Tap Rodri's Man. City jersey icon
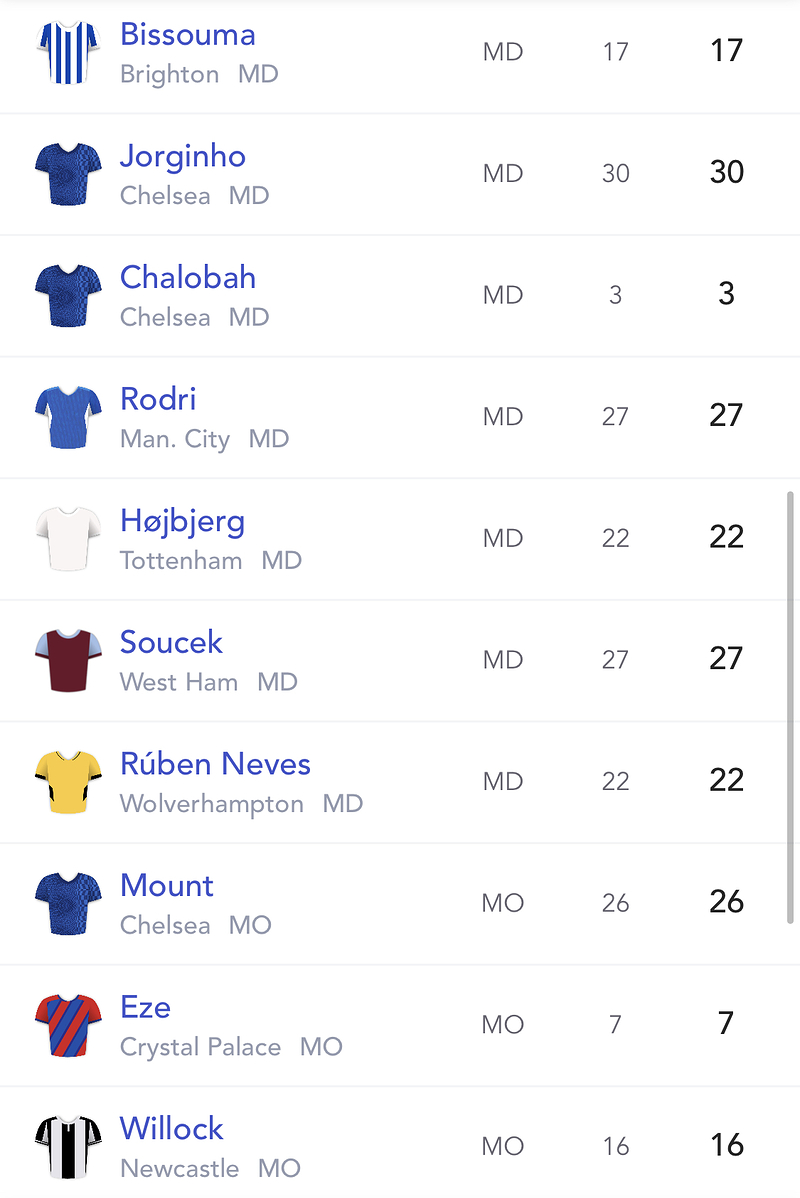Screen dimensions: 800x1198 [x=68, y=416]
